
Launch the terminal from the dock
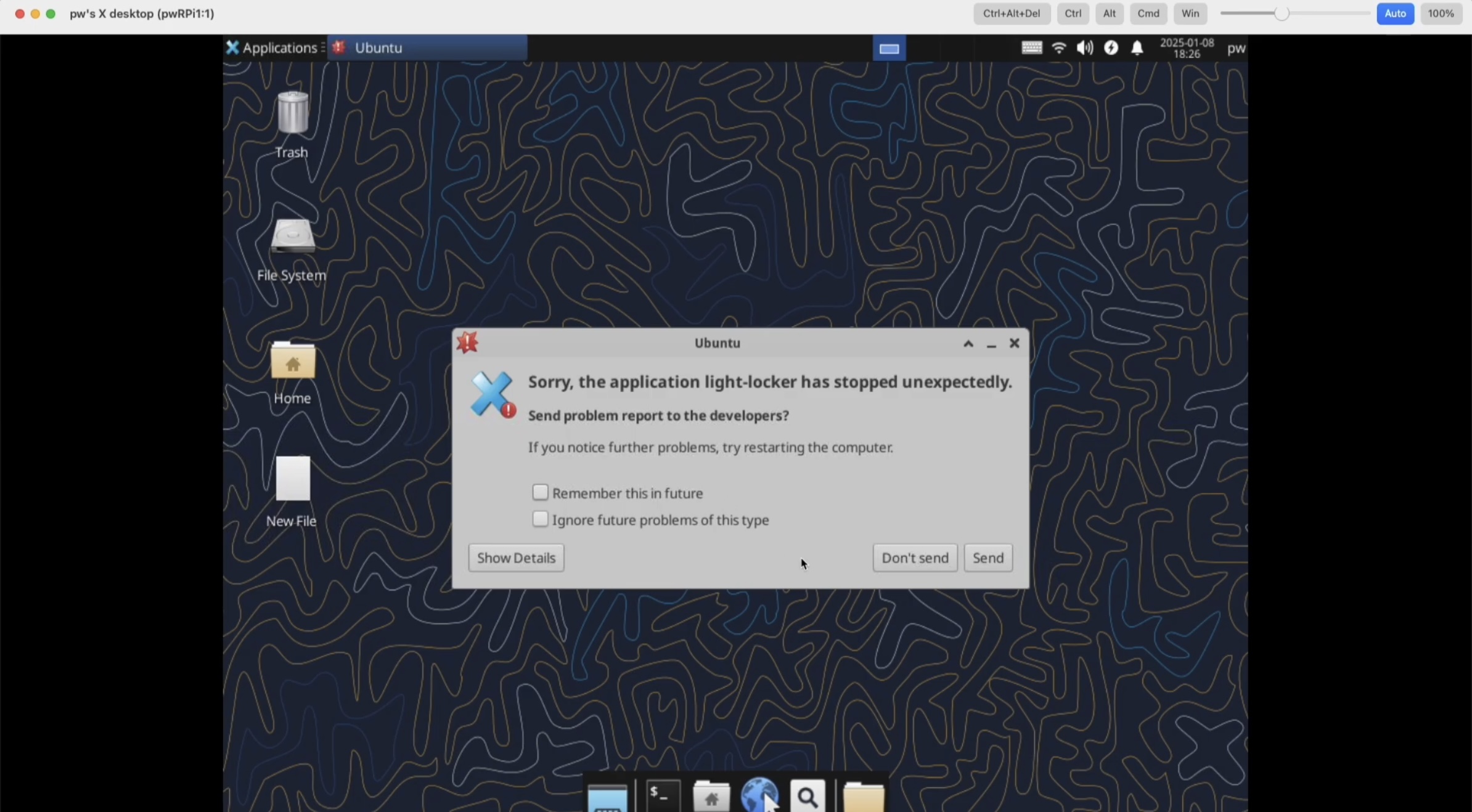[x=662, y=795]
